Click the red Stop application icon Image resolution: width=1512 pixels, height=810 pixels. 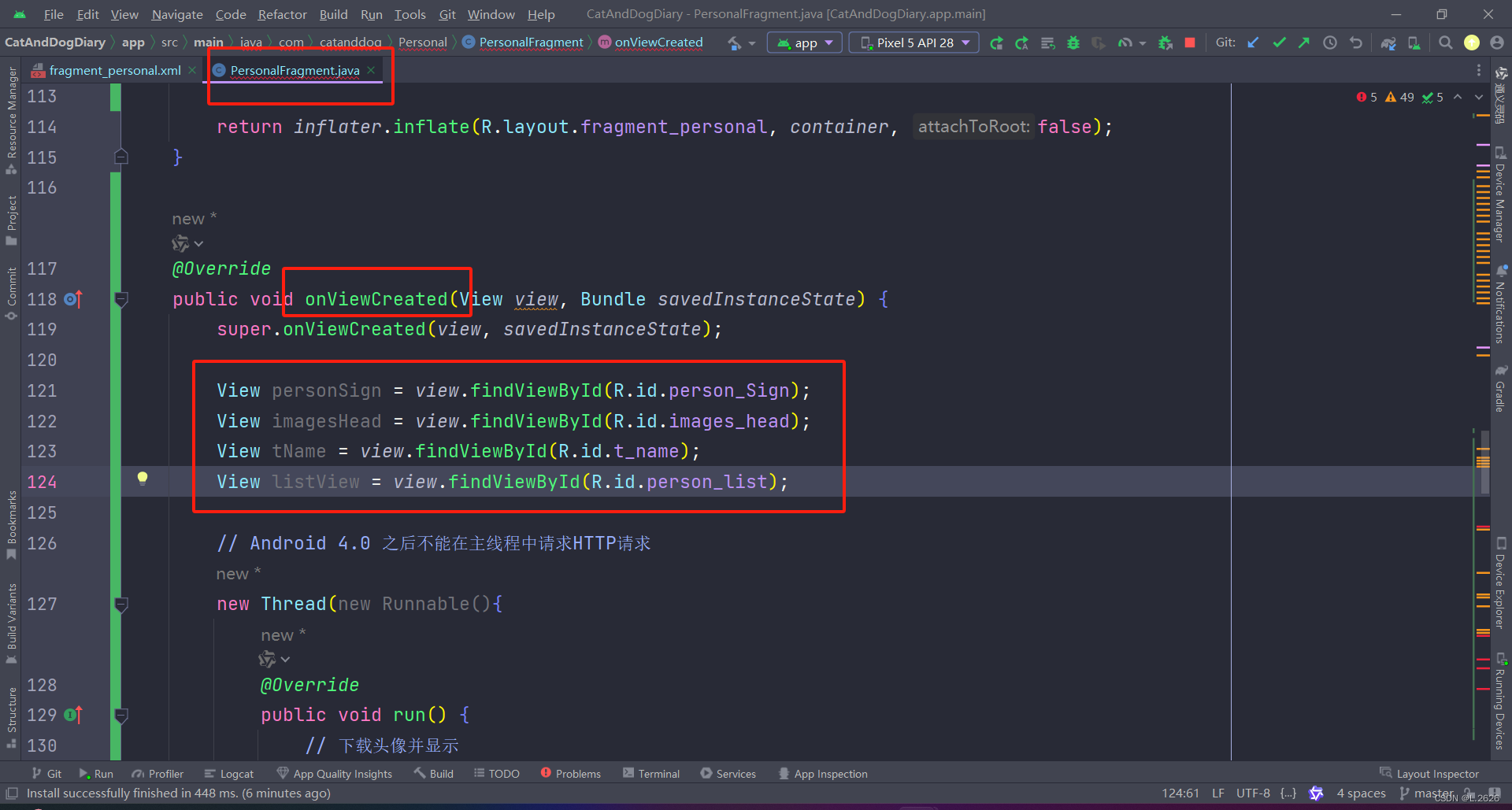pos(1189,43)
